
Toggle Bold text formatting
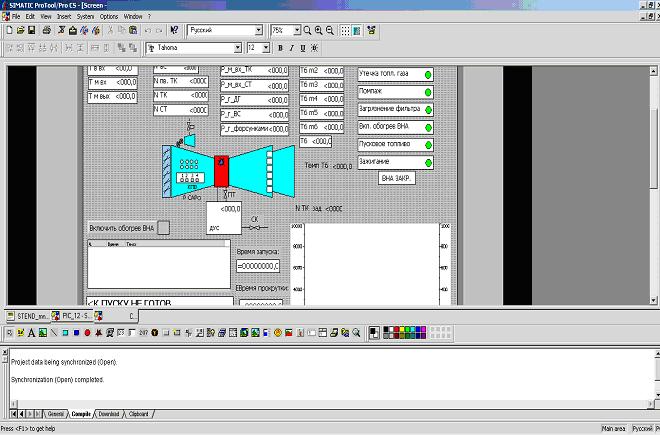coord(280,47)
